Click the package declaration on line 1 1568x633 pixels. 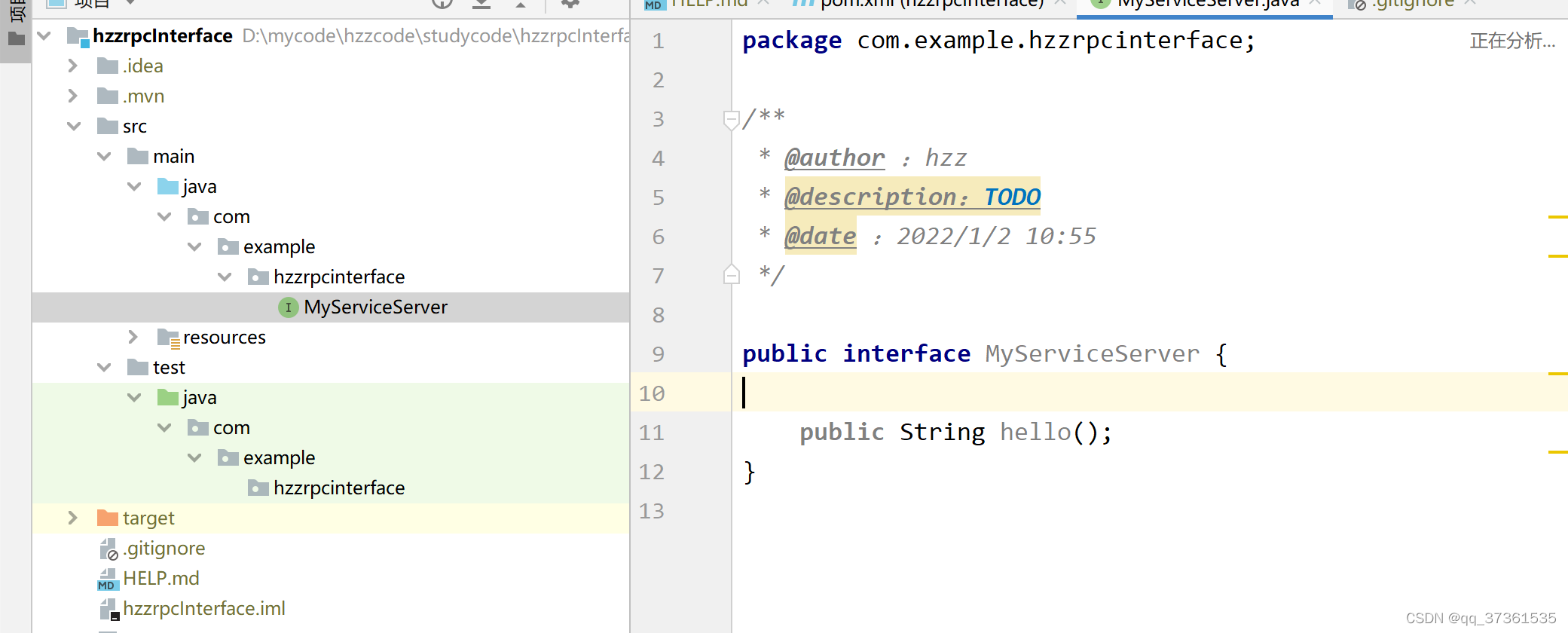click(x=998, y=40)
